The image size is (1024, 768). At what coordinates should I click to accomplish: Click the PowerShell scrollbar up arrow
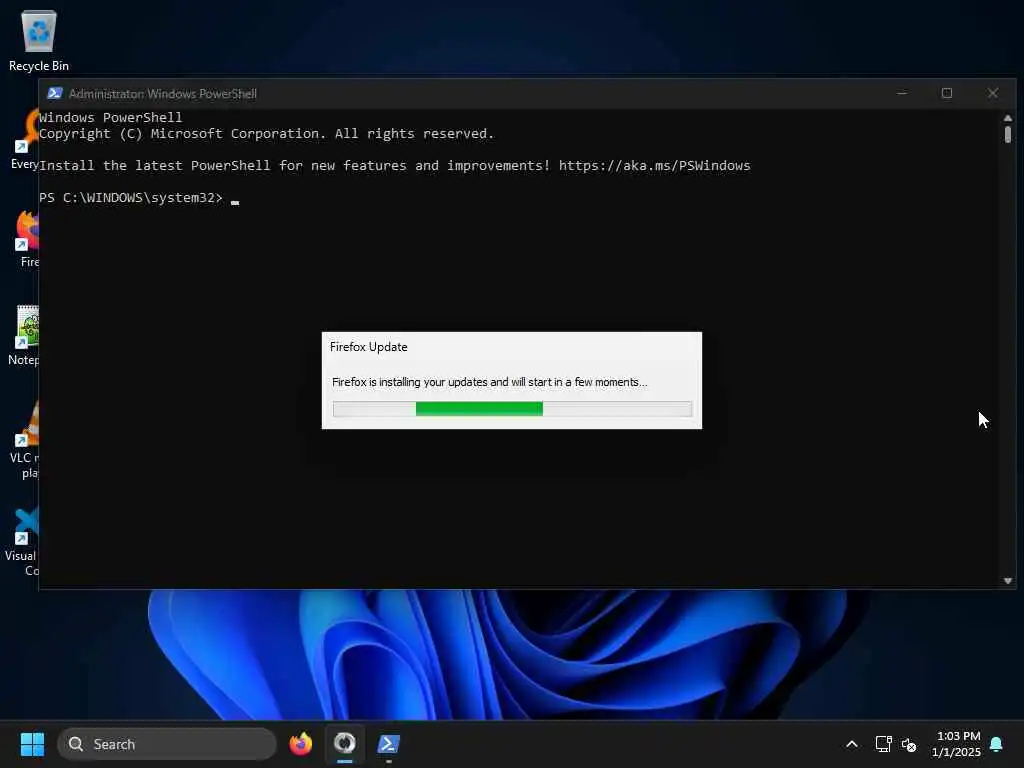pos(1007,118)
